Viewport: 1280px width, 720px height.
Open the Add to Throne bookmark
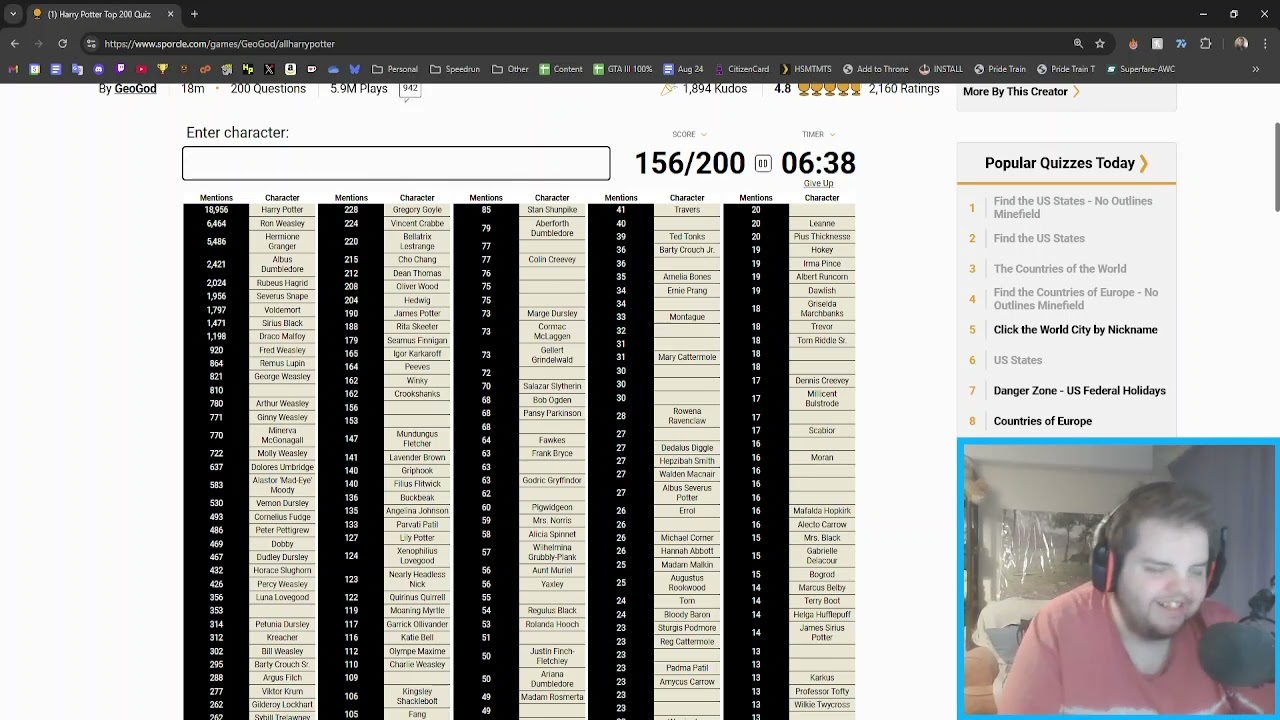[876, 69]
